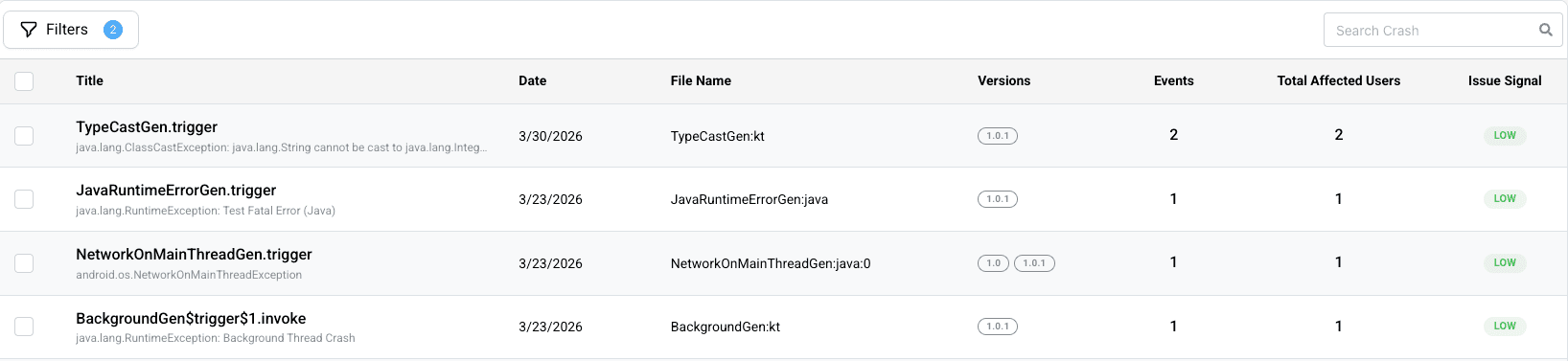
Task: Click the magnifier search icon
Action: [1545, 30]
